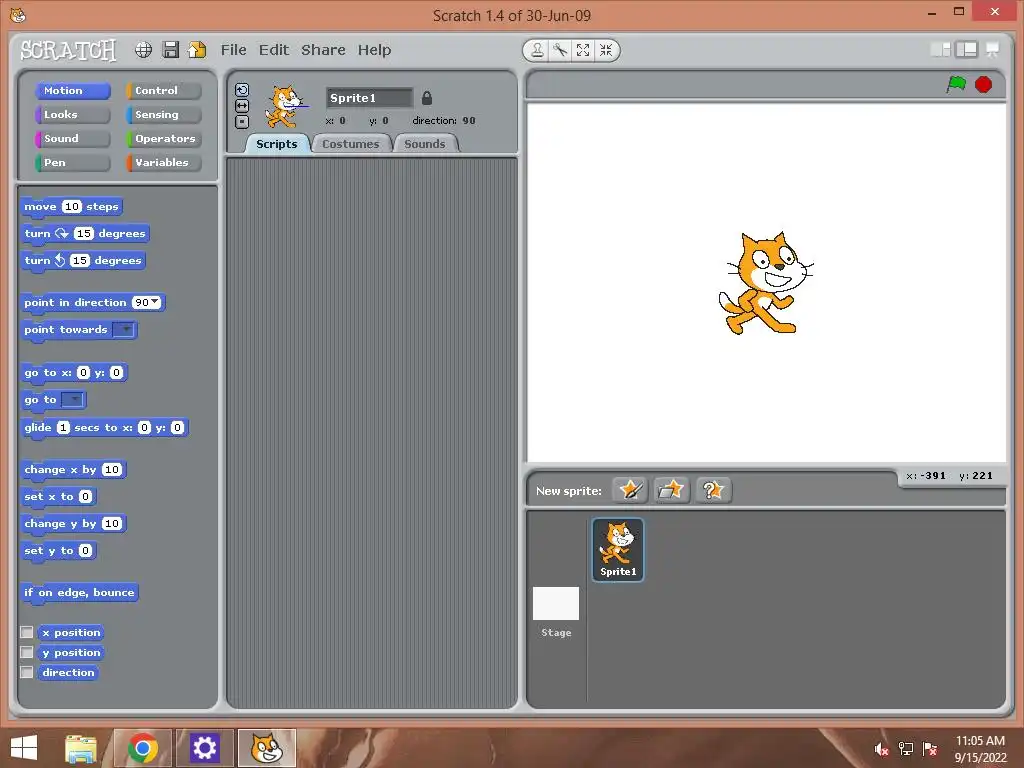
Task: Click the share project icon
Action: point(197,50)
